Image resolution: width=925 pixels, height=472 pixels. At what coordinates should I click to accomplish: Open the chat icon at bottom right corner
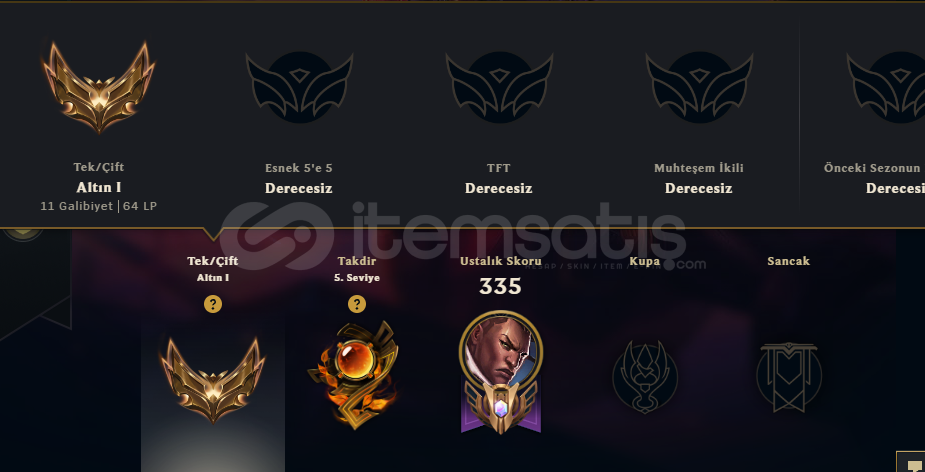(x=911, y=463)
